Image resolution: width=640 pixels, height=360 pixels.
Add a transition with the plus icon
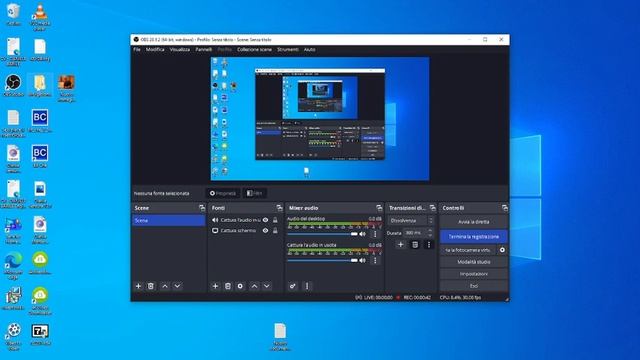tap(400, 244)
